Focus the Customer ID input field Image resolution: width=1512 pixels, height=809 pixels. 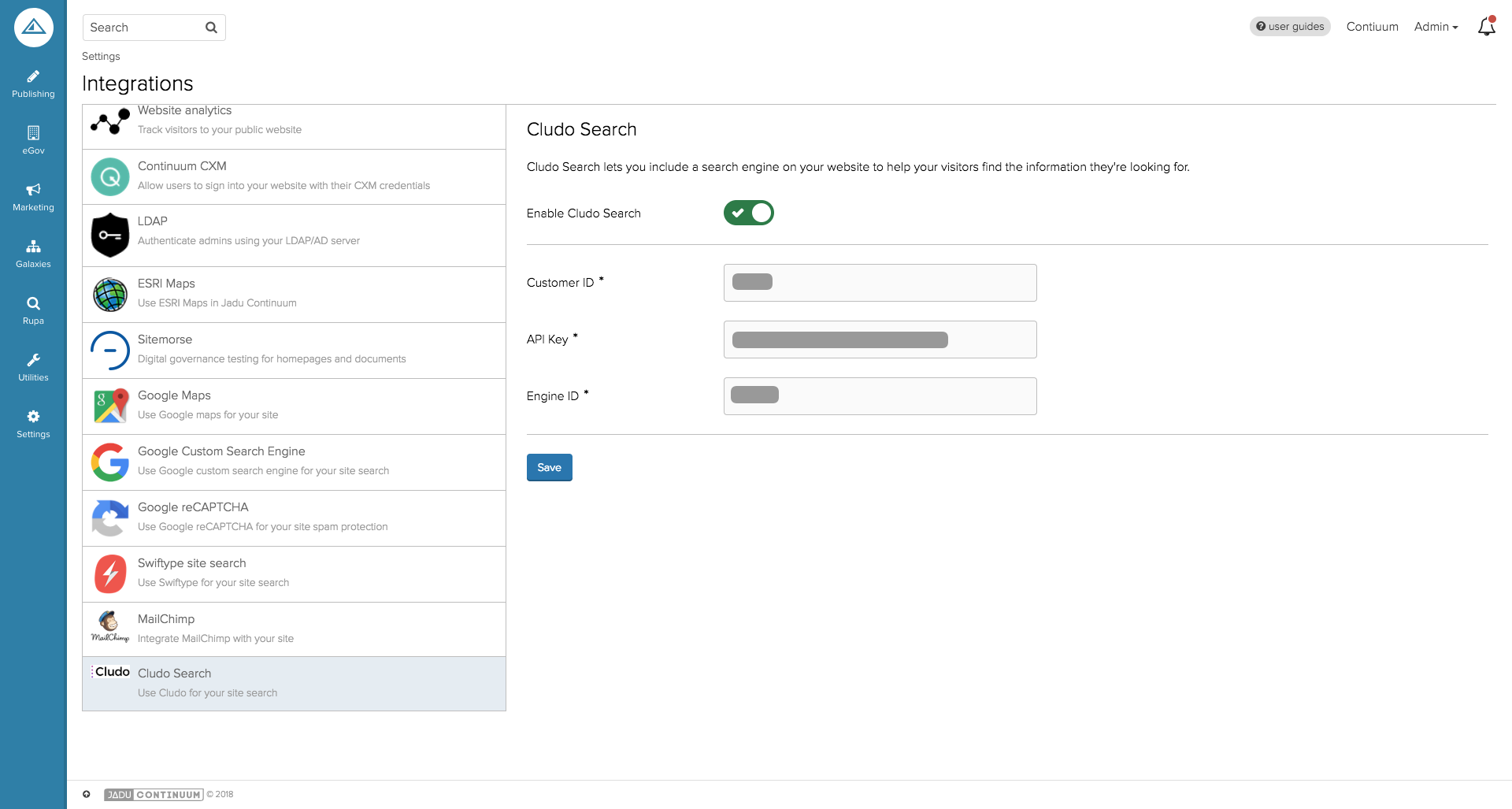point(880,283)
